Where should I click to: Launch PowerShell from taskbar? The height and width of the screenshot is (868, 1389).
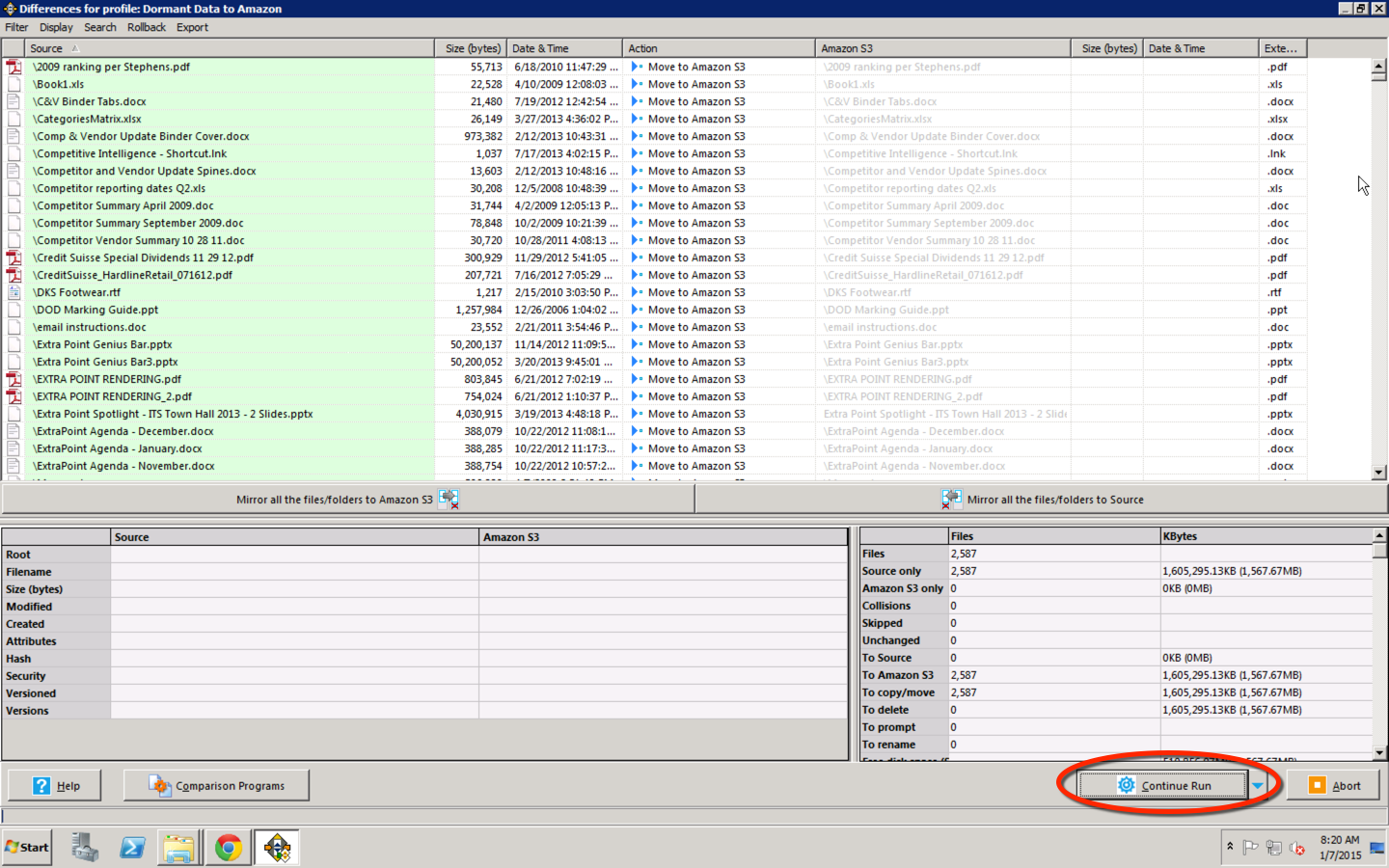click(x=132, y=847)
